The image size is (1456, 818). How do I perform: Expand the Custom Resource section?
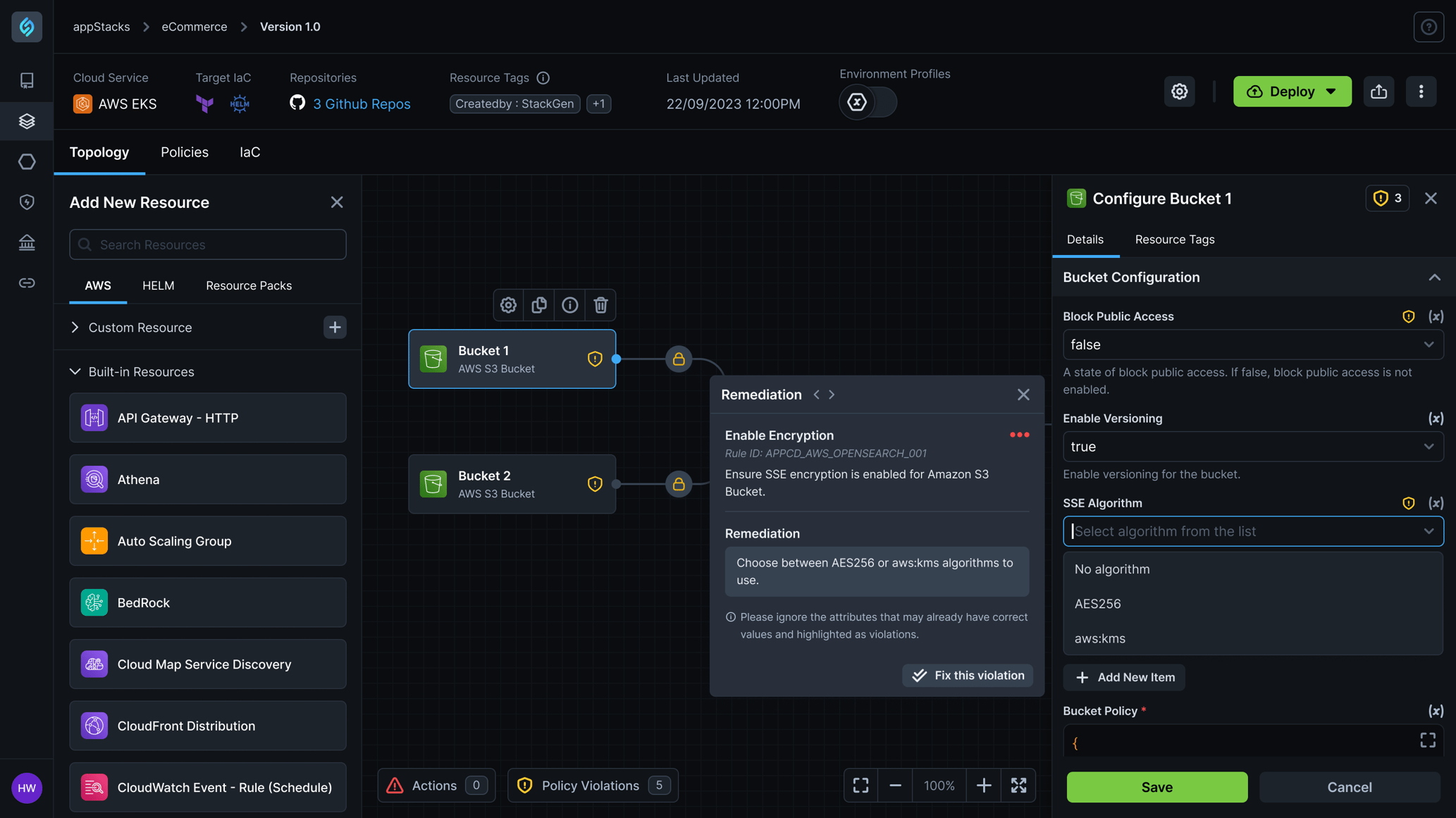(x=75, y=326)
